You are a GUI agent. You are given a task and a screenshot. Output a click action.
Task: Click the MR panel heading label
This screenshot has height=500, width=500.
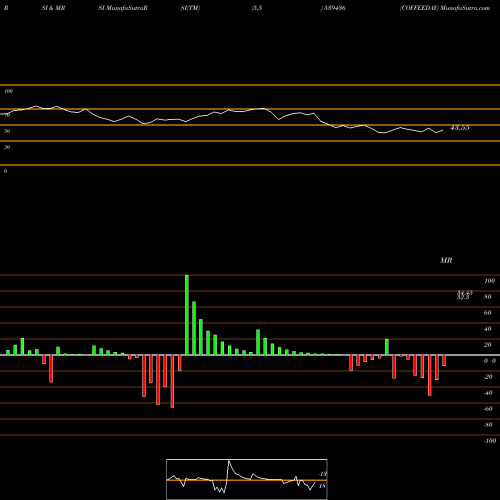click(446, 260)
